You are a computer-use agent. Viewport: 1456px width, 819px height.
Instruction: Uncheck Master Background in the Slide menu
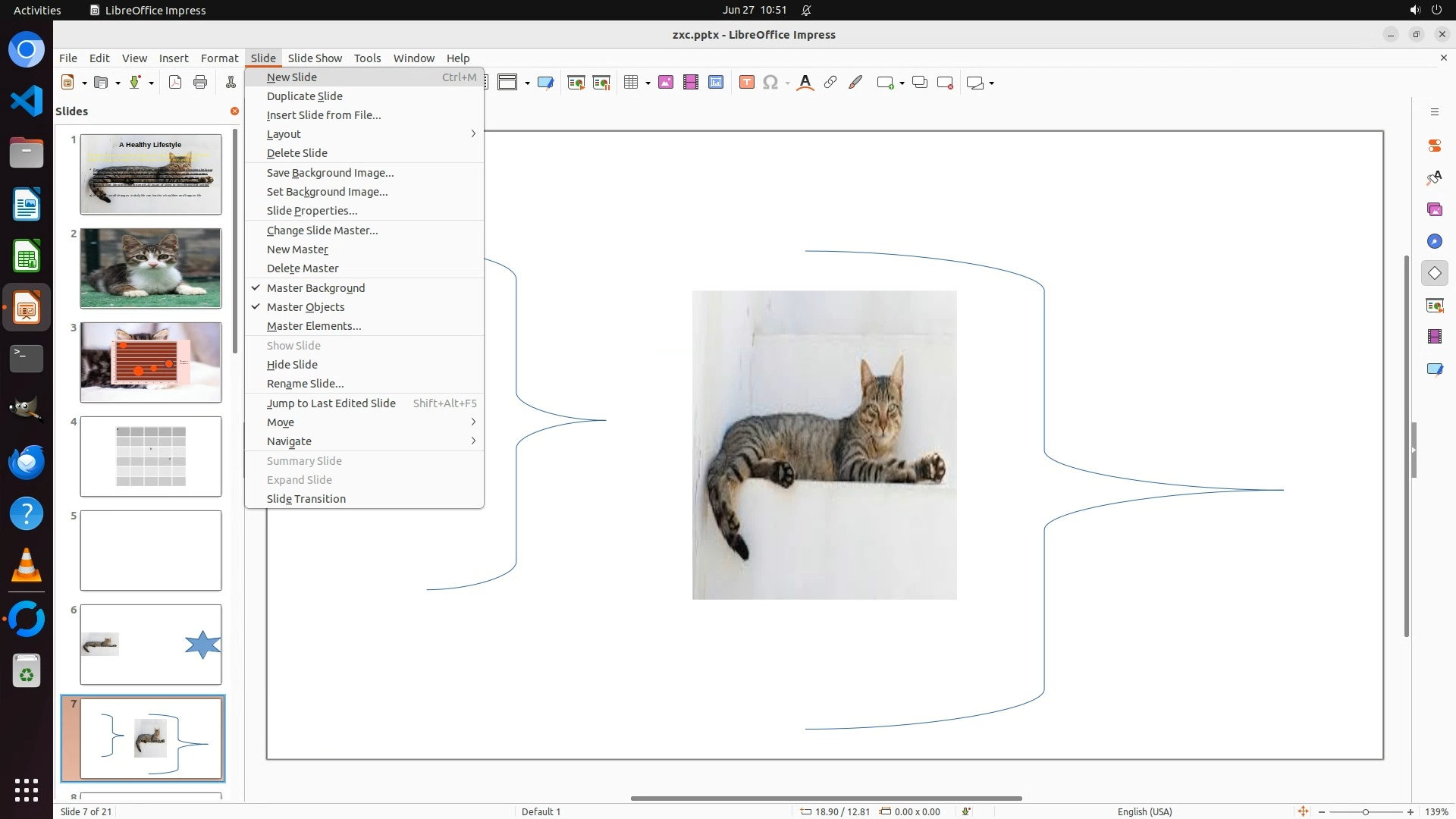pyautogui.click(x=315, y=288)
